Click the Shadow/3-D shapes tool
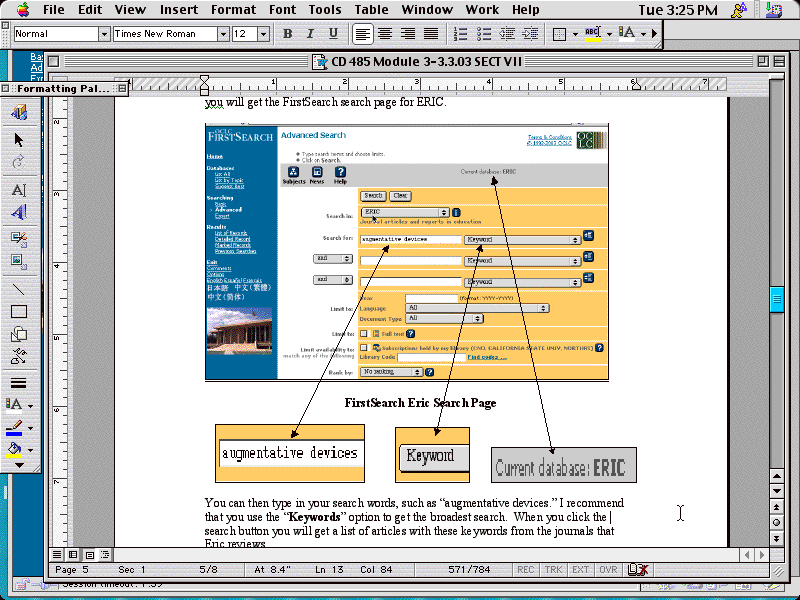 point(19,334)
